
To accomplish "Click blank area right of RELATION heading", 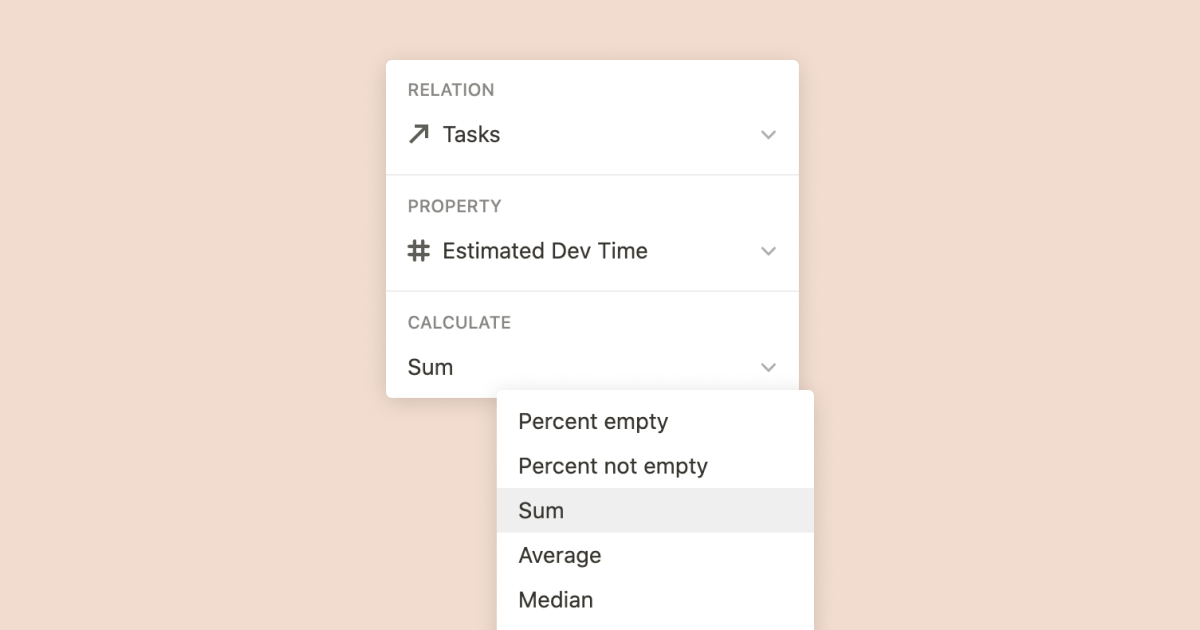I will [650, 90].
